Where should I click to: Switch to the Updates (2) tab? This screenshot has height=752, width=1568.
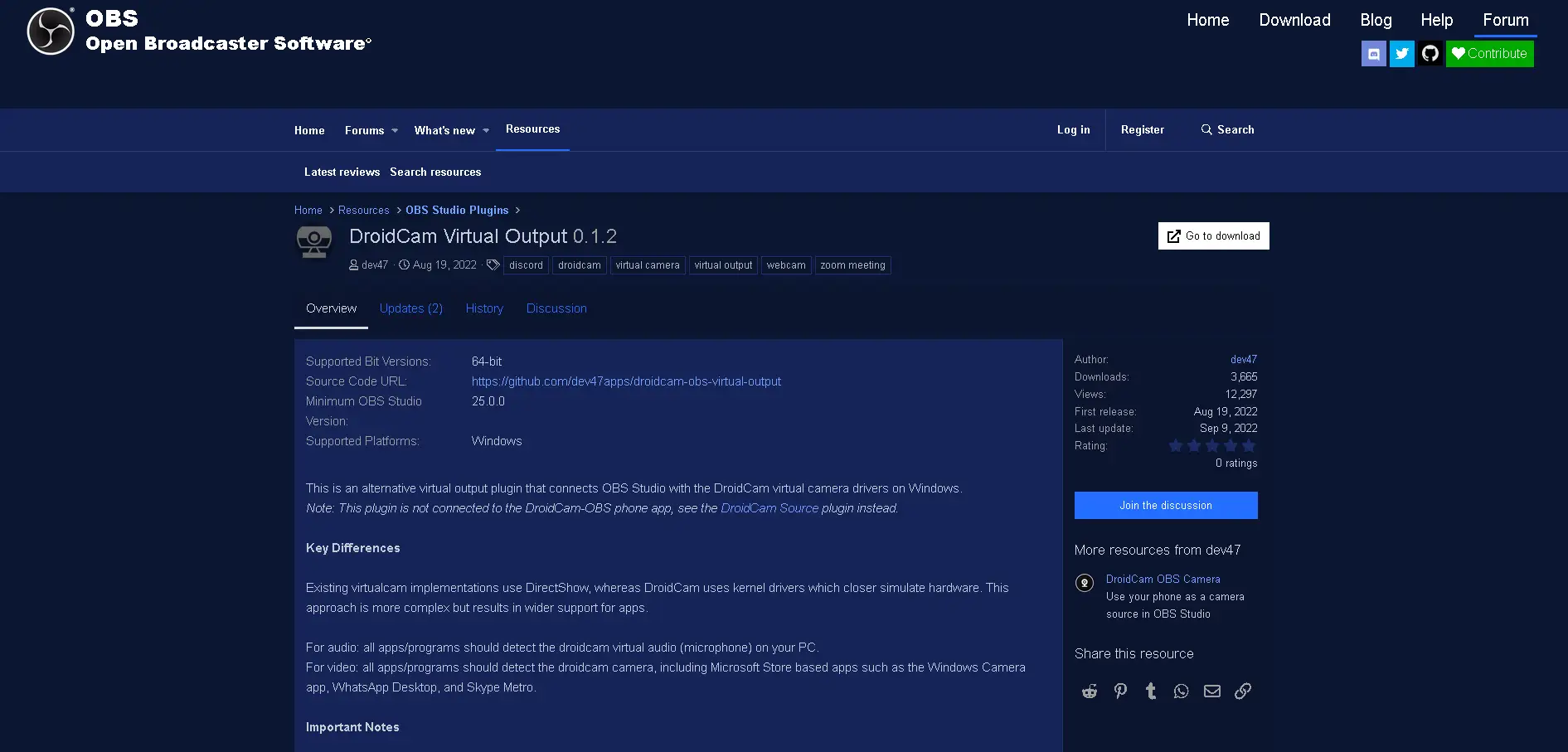coord(411,308)
